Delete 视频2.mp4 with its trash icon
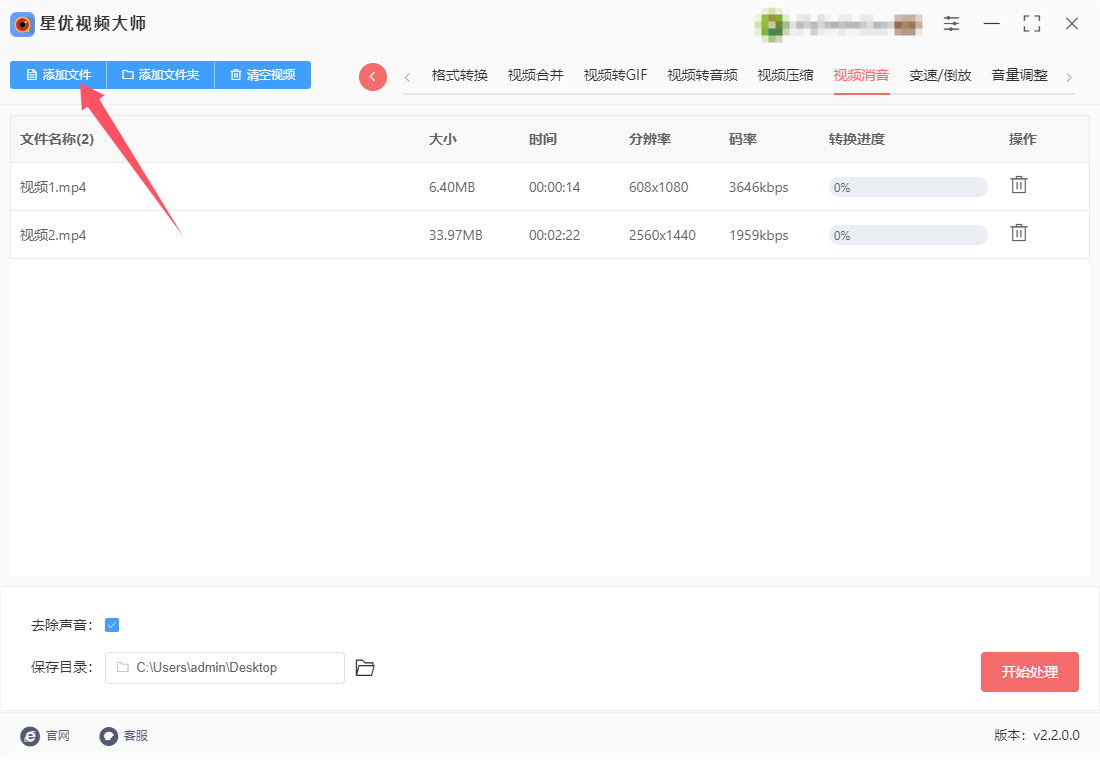Image resolution: width=1100 pixels, height=760 pixels. [x=1019, y=233]
